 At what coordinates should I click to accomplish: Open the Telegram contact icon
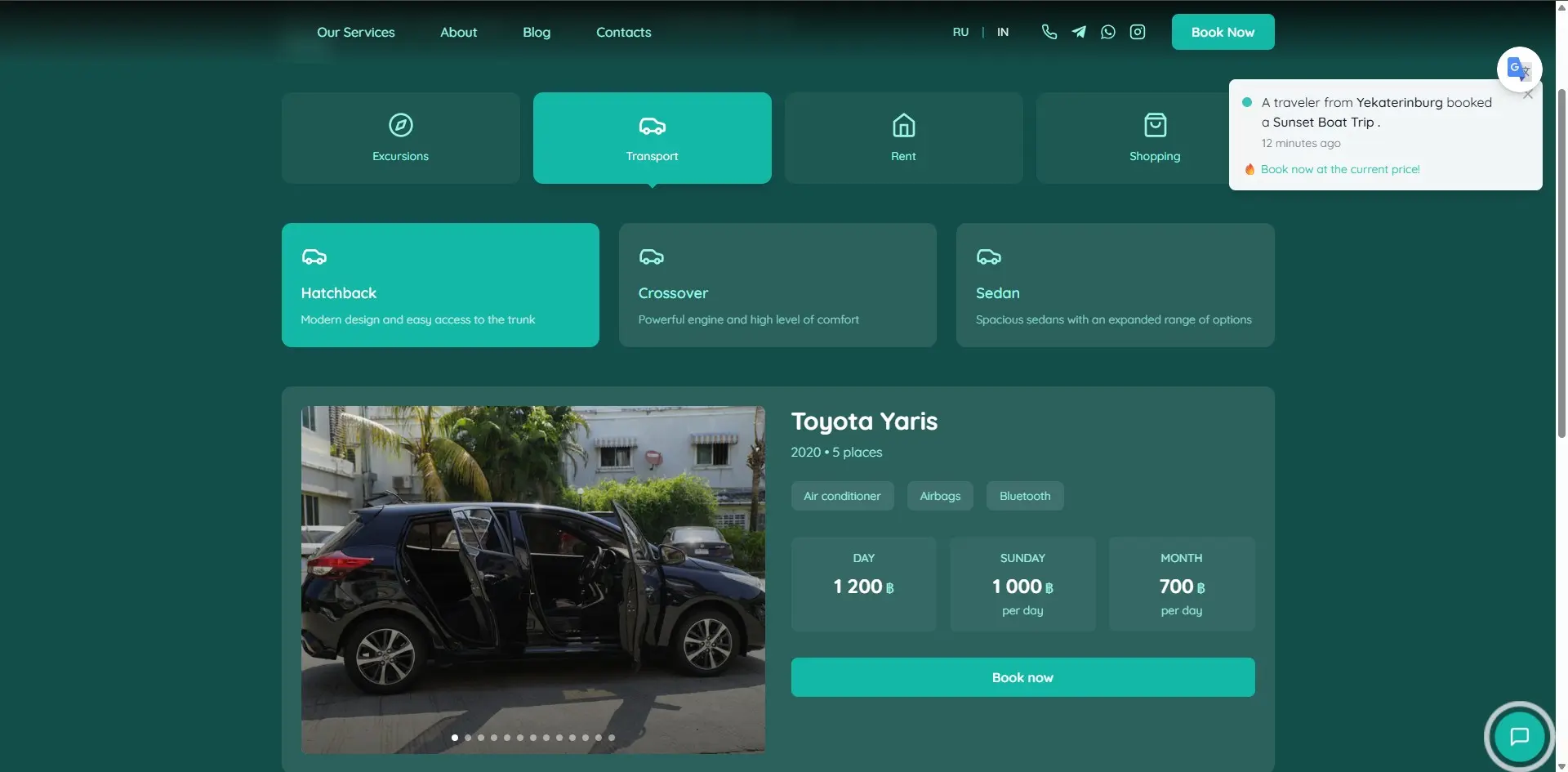point(1079,32)
